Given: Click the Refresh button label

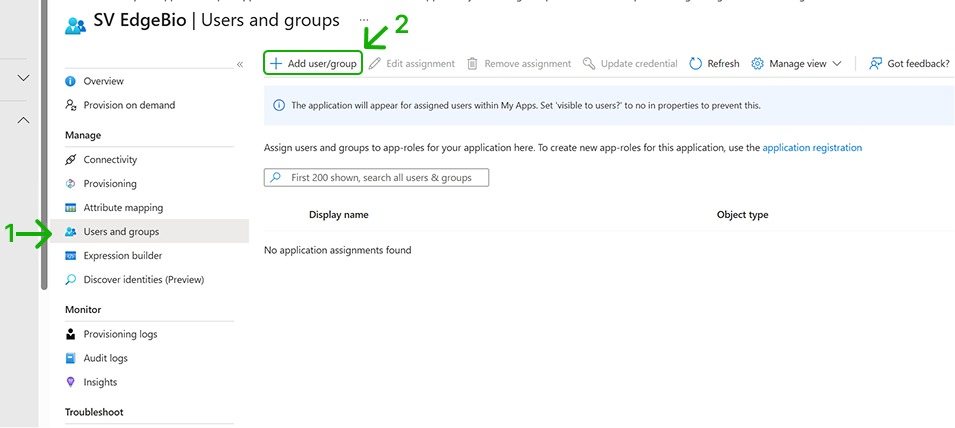Looking at the screenshot, I should [724, 63].
